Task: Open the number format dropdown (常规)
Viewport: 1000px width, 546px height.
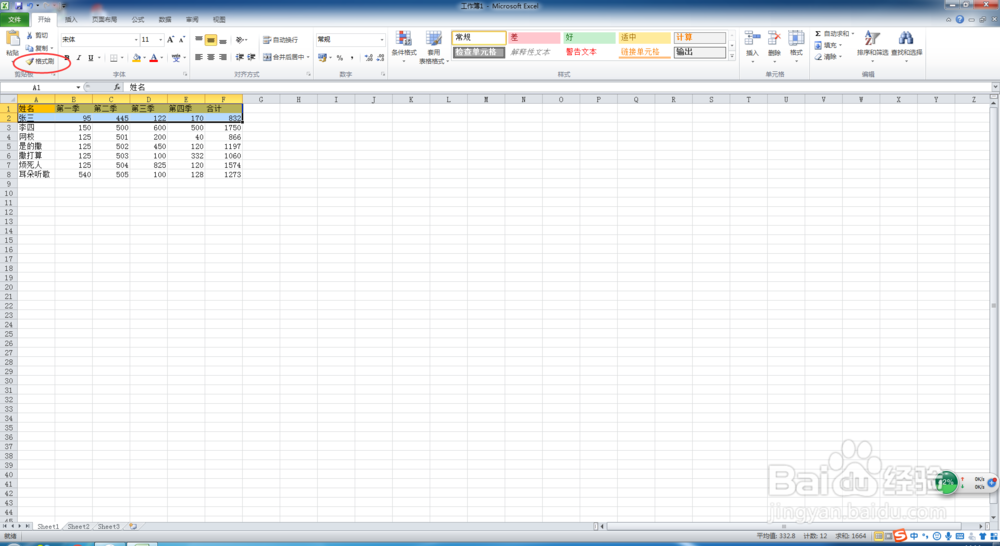Action: [x=382, y=40]
